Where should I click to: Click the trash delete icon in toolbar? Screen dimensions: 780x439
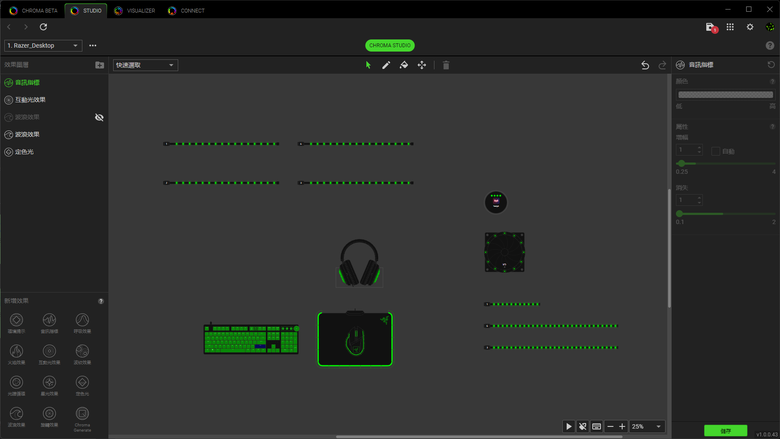click(446, 65)
